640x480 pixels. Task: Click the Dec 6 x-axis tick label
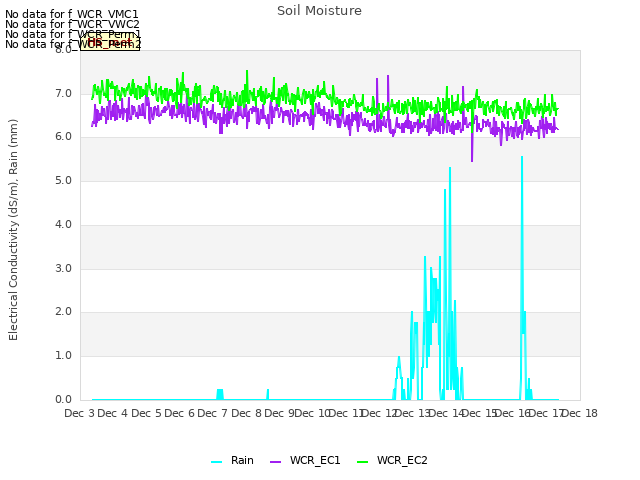click(x=180, y=413)
